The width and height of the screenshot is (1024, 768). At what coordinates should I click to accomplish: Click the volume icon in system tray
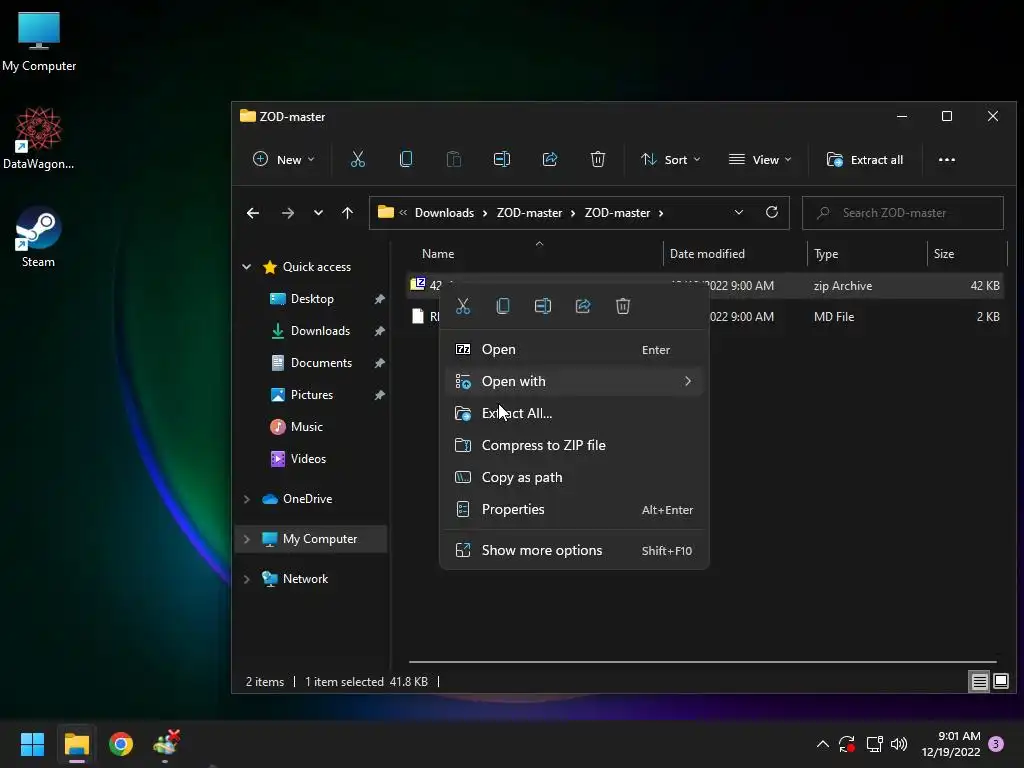tap(899, 744)
